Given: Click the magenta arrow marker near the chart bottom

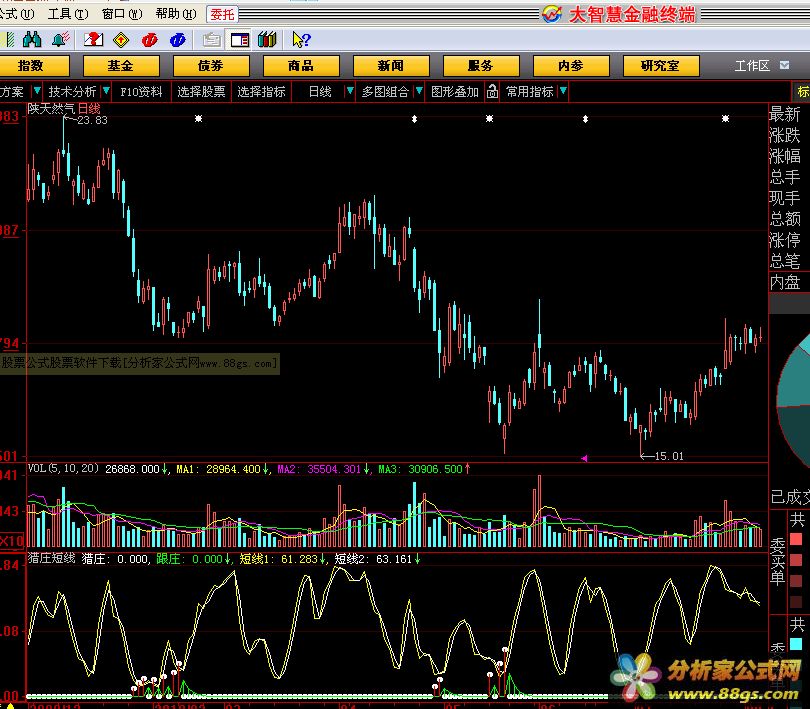Looking at the screenshot, I should pyautogui.click(x=584, y=458).
